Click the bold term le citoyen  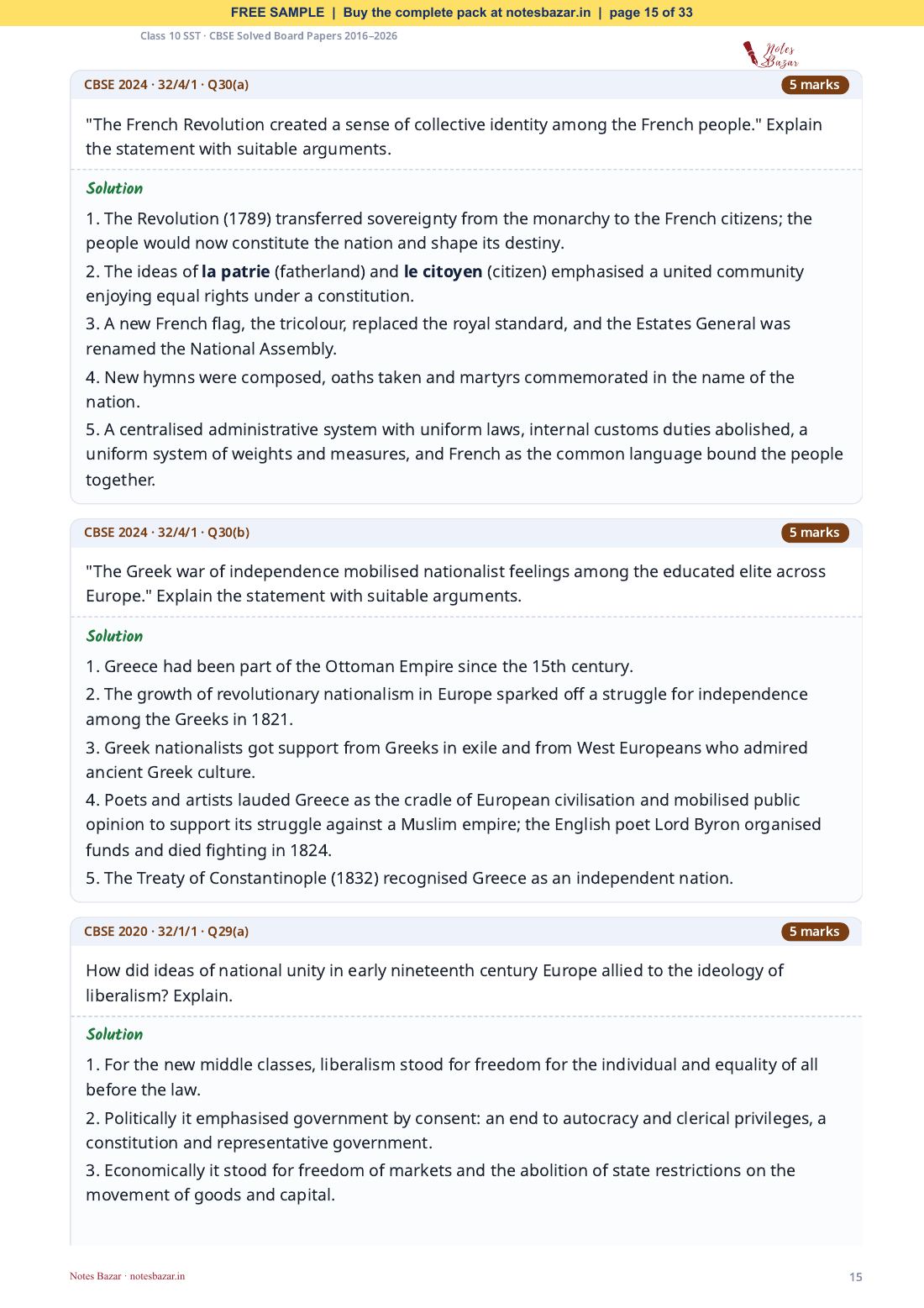point(443,272)
